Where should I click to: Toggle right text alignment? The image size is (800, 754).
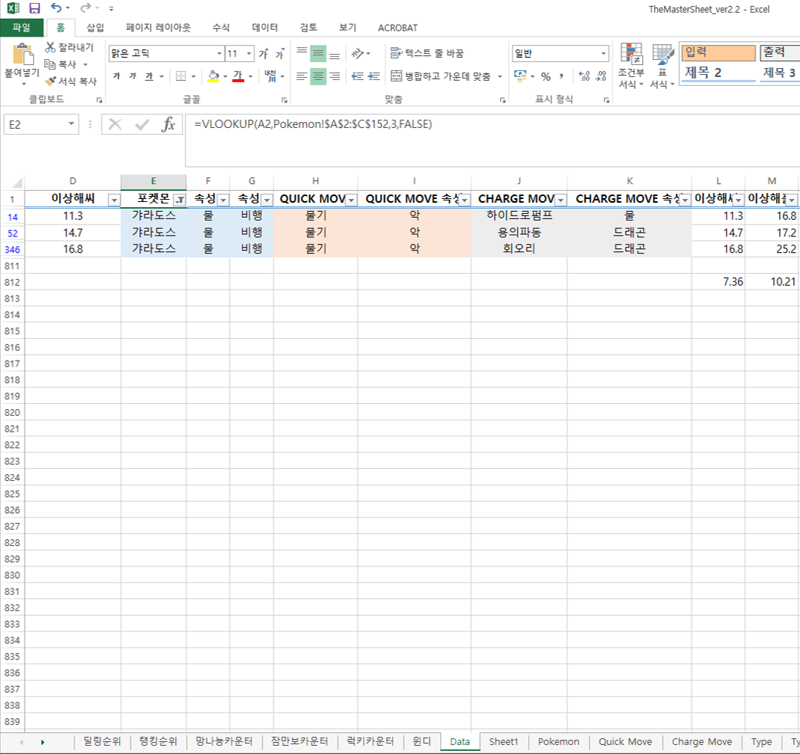click(335, 76)
